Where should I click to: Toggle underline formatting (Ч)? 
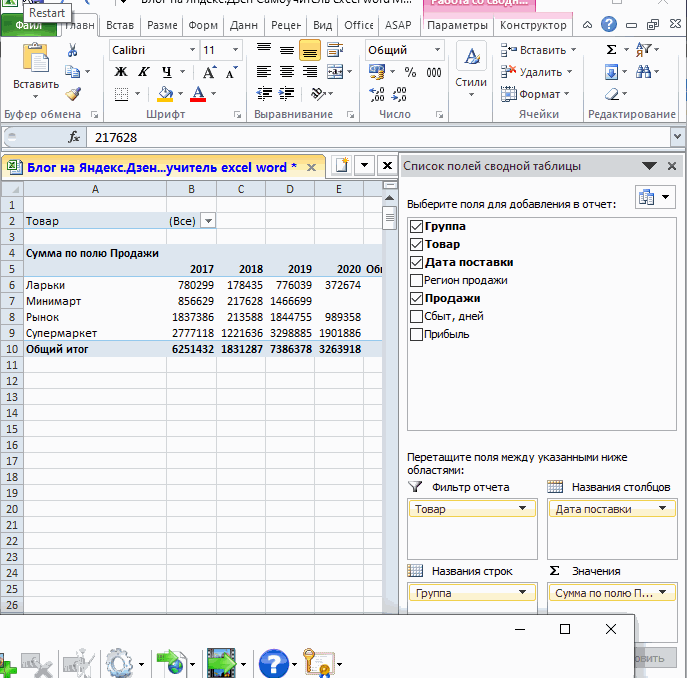point(166,71)
